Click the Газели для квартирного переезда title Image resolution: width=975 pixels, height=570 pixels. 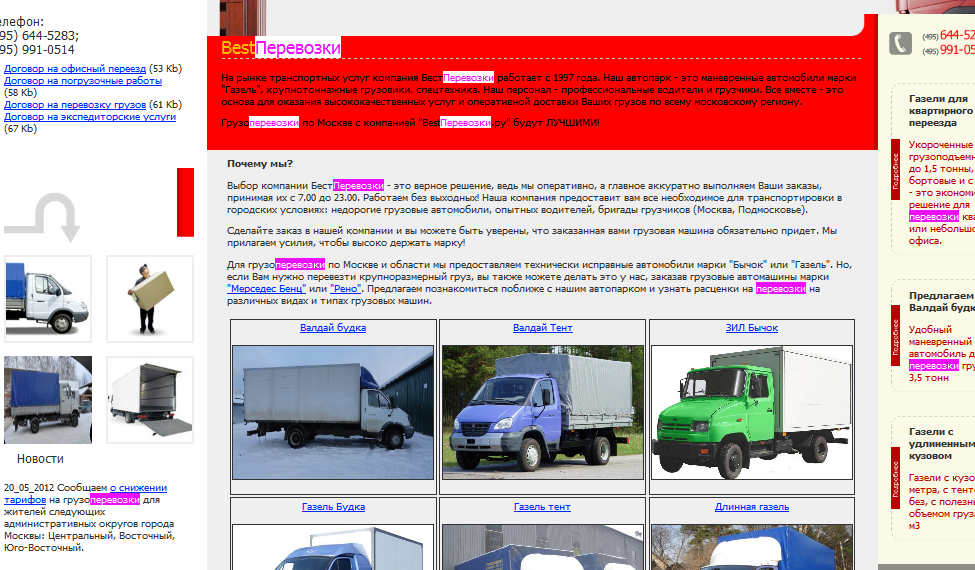[941, 111]
